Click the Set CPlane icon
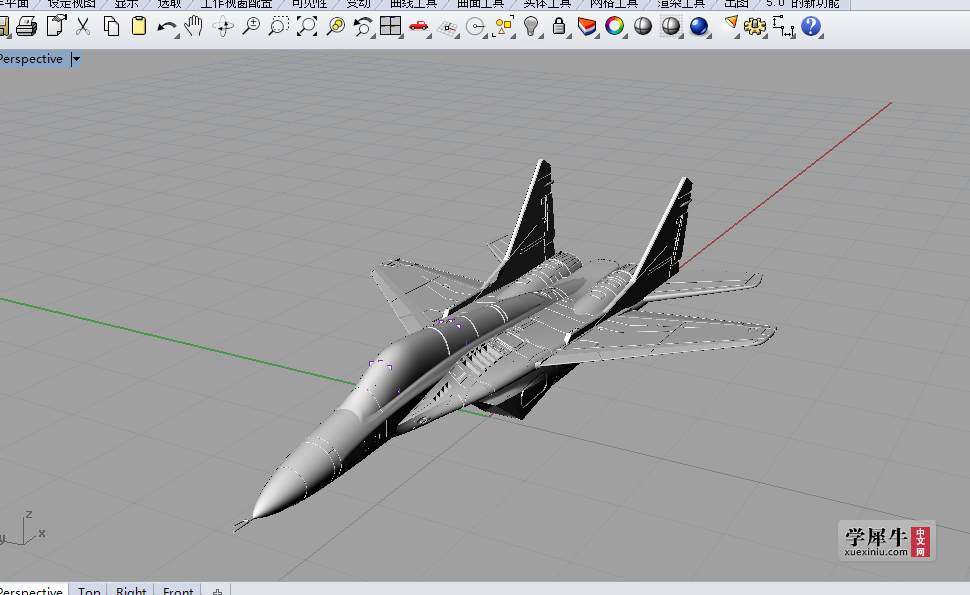 point(448,28)
